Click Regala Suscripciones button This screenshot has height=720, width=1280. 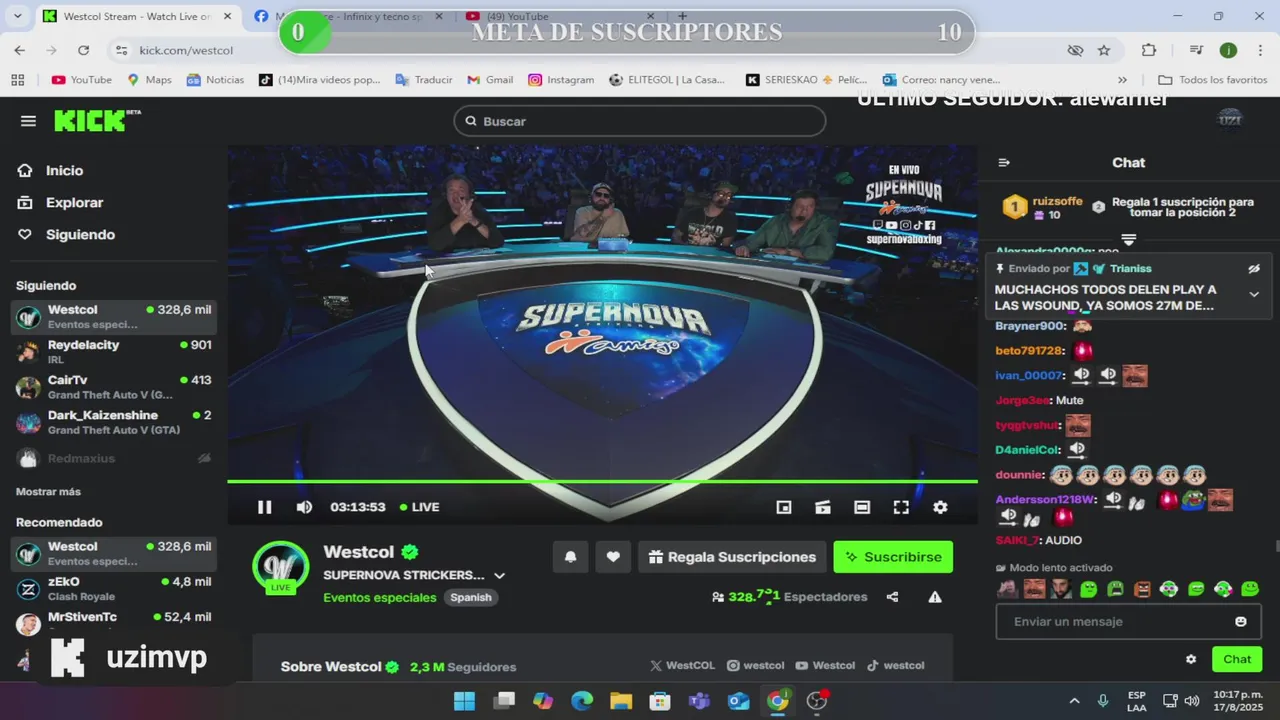pos(732,557)
